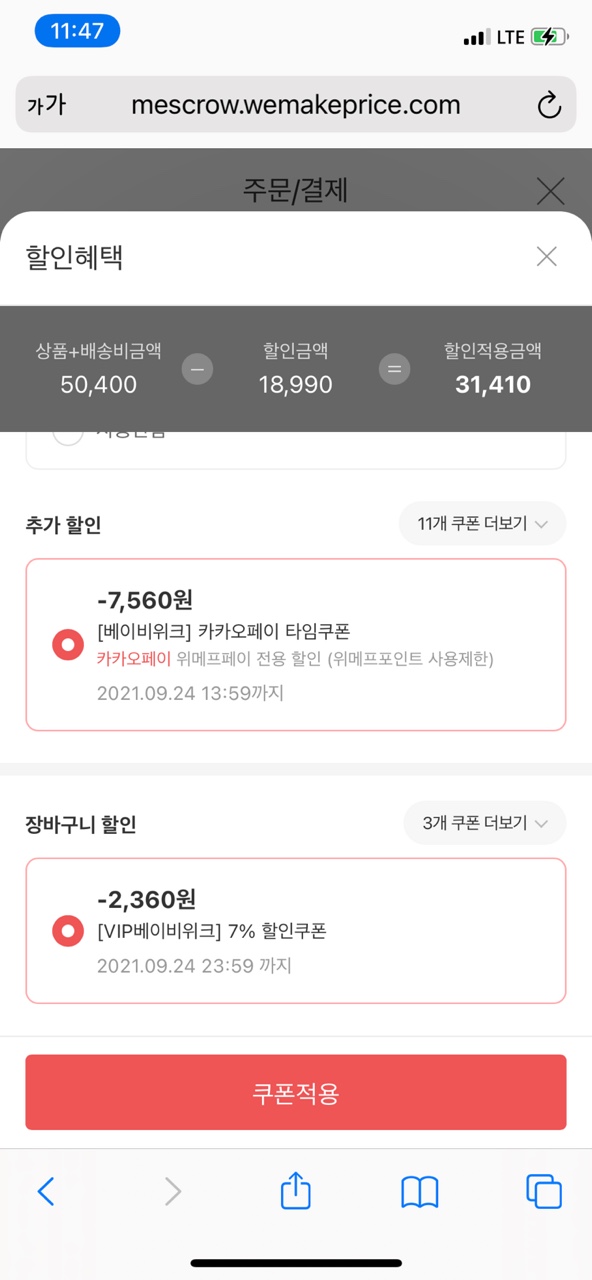The image size is (592, 1280).
Task: Open the Safari share sheet icon
Action: pyautogui.click(x=296, y=1190)
